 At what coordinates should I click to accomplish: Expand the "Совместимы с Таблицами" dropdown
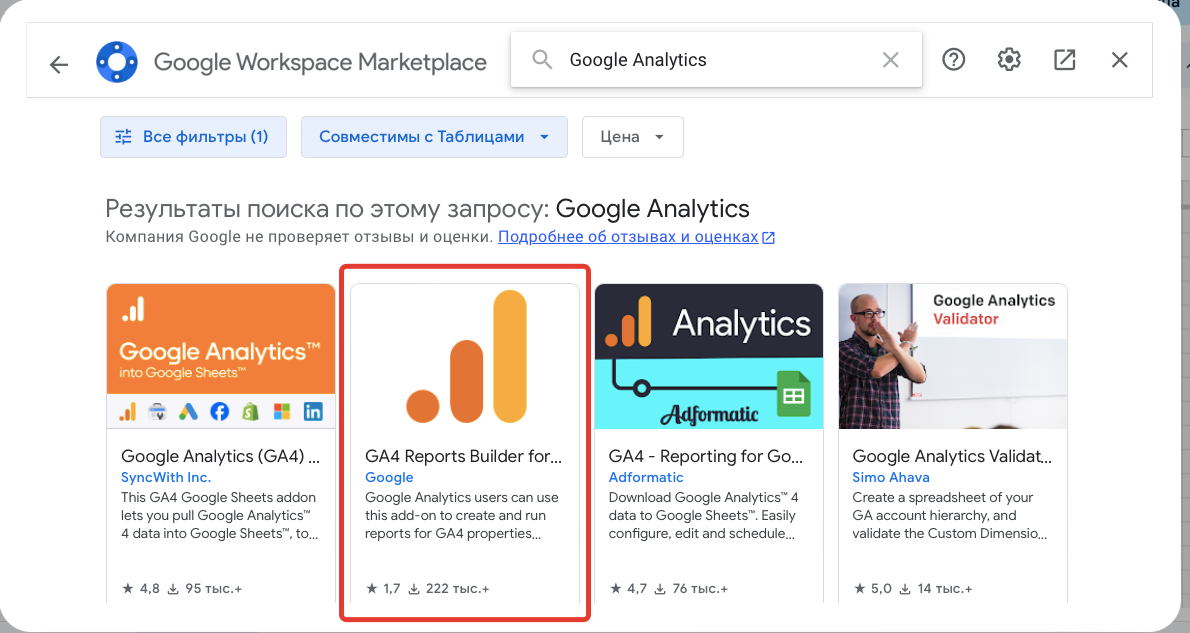pos(434,137)
